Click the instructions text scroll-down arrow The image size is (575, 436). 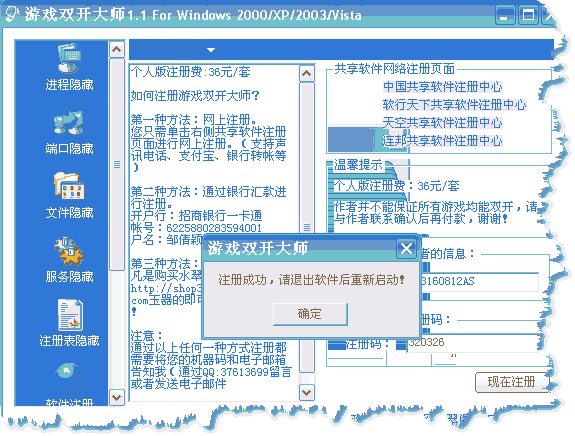[307, 392]
